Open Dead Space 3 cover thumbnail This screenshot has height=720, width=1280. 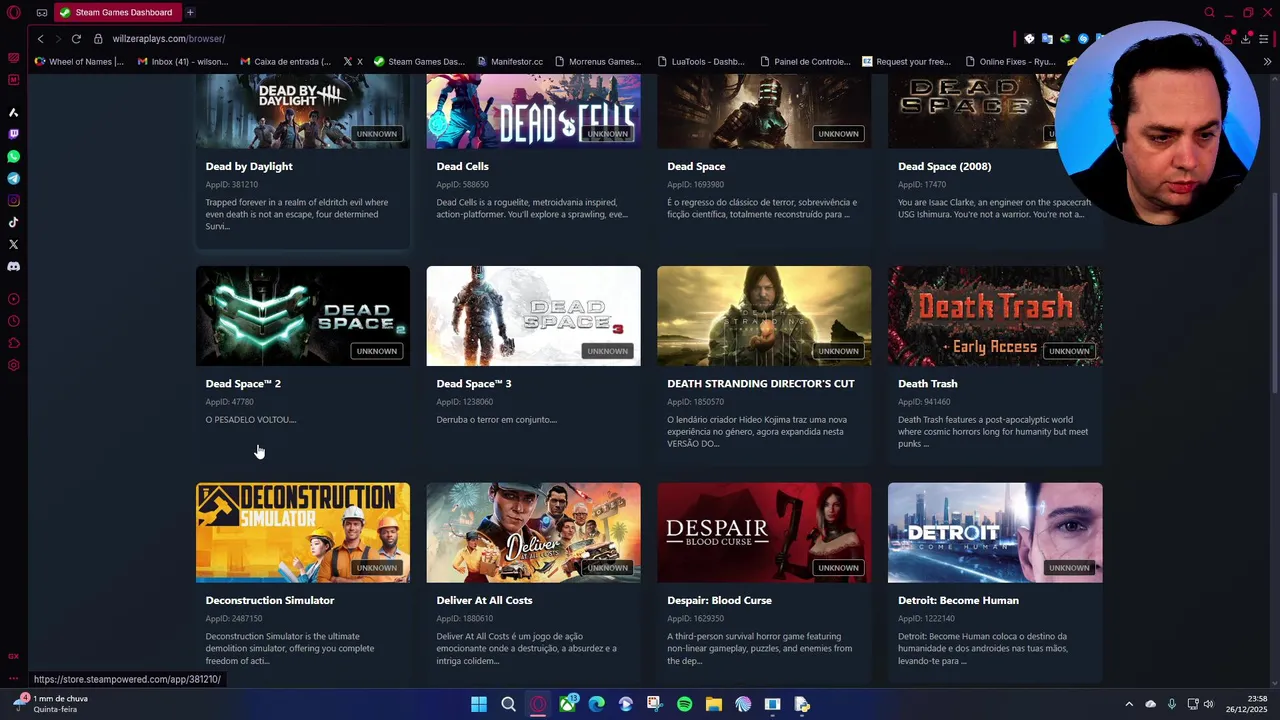(x=534, y=316)
